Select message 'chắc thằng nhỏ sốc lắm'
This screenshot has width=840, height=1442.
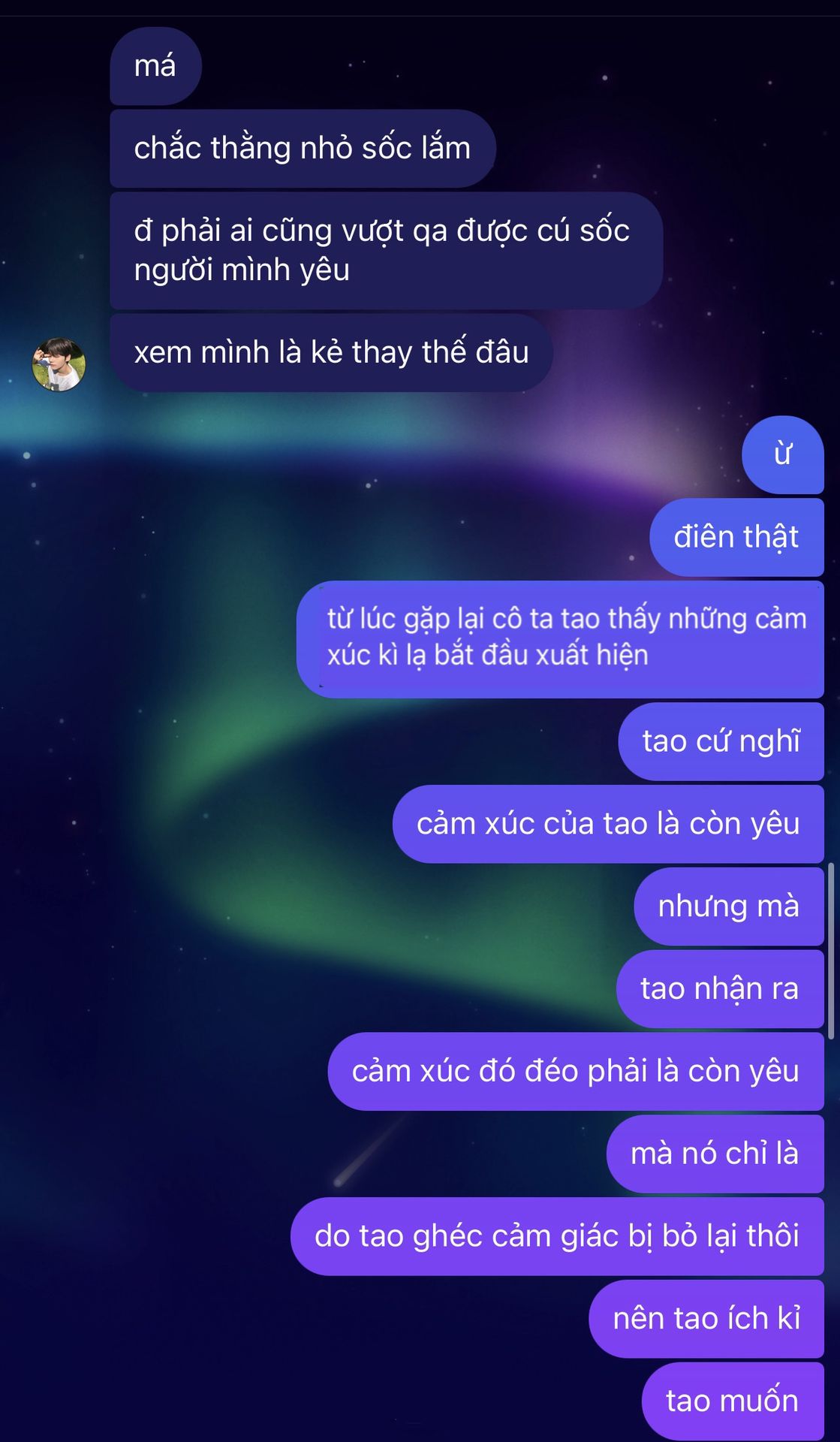tap(303, 148)
